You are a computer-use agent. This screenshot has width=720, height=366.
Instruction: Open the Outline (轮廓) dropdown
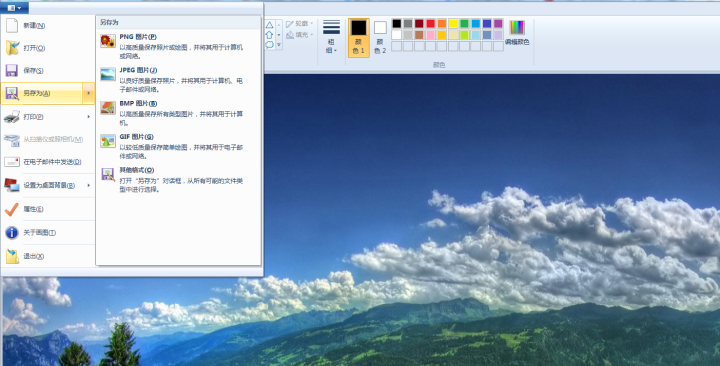click(x=299, y=23)
